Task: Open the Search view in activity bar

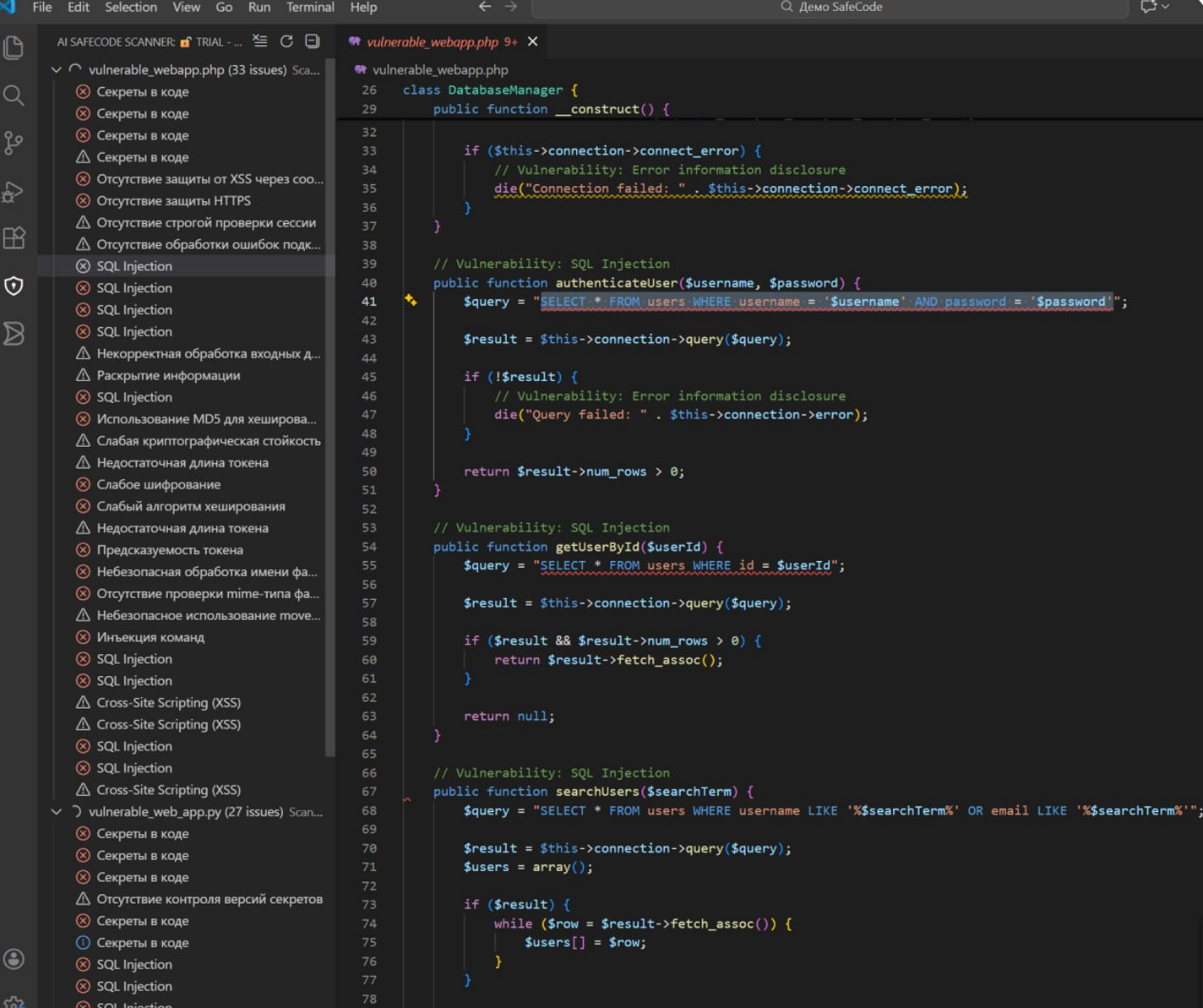Action: (x=14, y=95)
